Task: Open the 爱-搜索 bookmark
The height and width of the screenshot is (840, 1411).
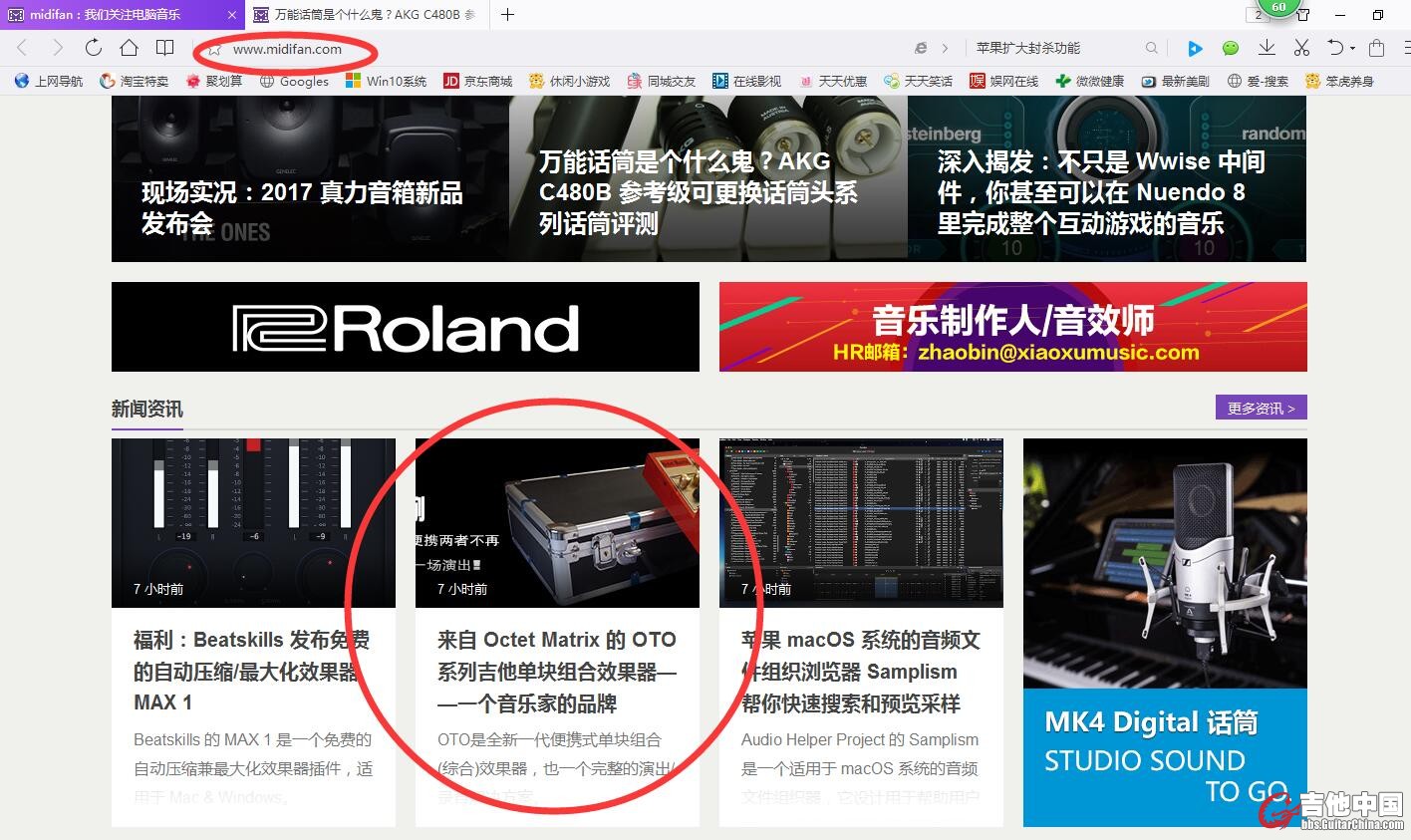Action: pos(1258,81)
